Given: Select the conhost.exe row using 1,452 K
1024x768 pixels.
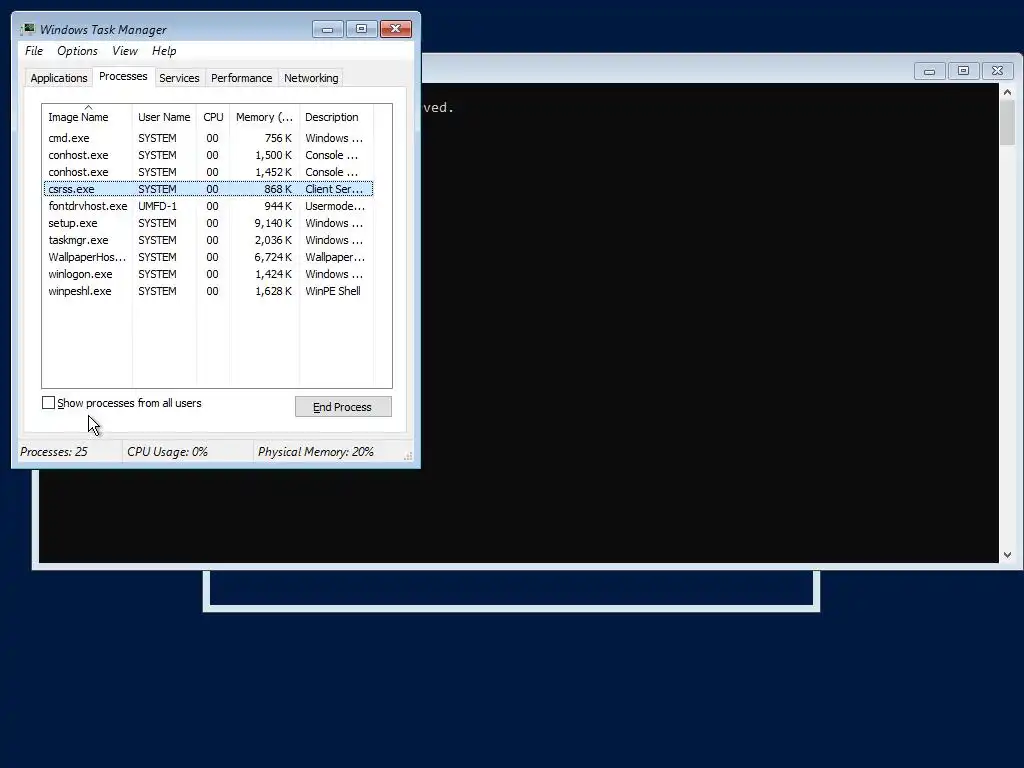Looking at the screenshot, I should (208, 172).
